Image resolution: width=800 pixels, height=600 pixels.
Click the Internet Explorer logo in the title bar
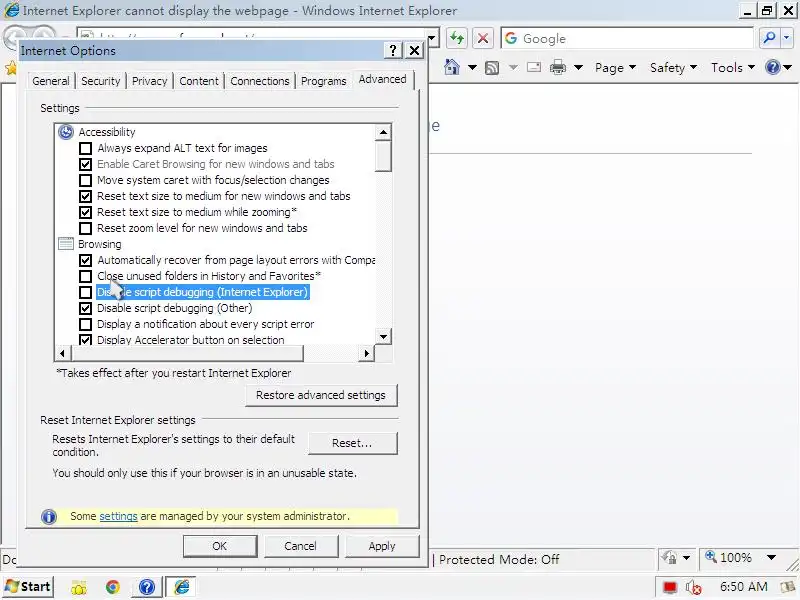11,10
